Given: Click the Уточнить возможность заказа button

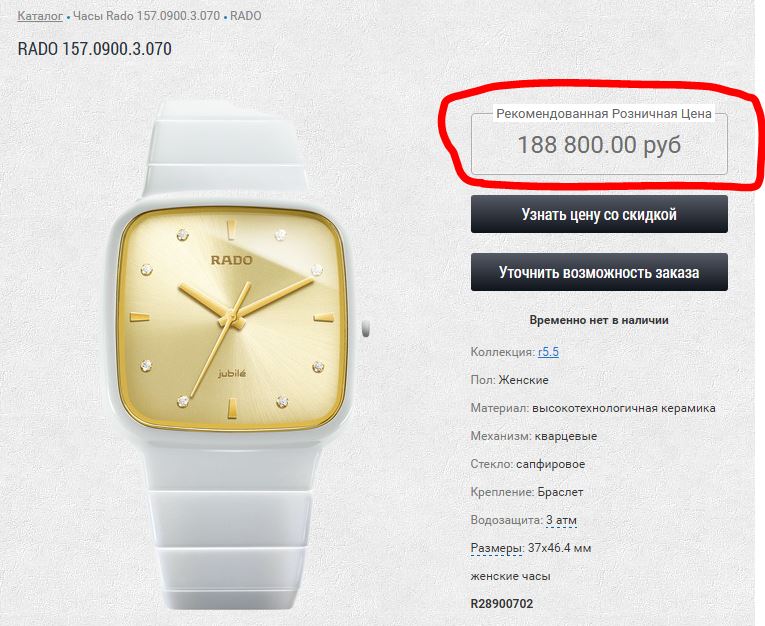Looking at the screenshot, I should point(599,272).
